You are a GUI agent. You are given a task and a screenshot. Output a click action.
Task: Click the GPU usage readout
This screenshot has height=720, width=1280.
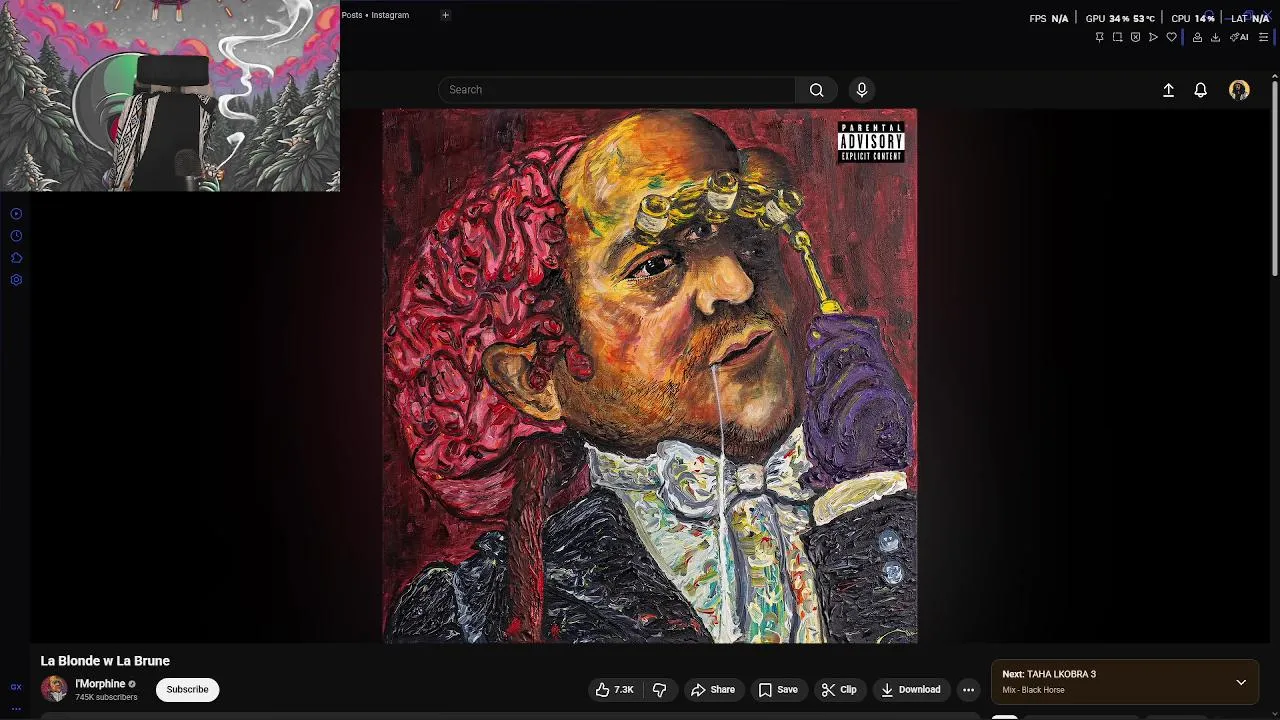coord(1120,18)
